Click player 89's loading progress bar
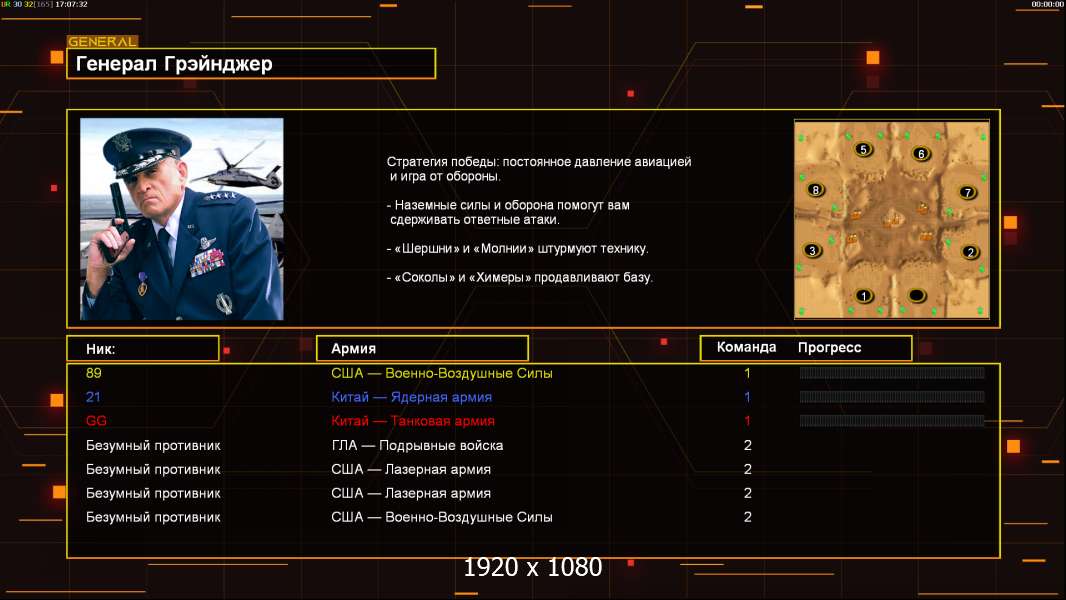1066x600 pixels. pos(892,372)
